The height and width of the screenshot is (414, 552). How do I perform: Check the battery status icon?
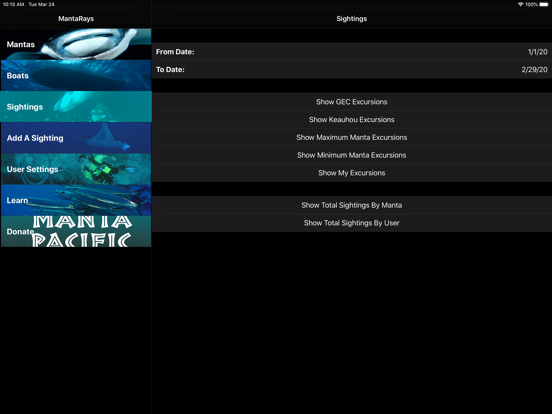(x=544, y=4)
